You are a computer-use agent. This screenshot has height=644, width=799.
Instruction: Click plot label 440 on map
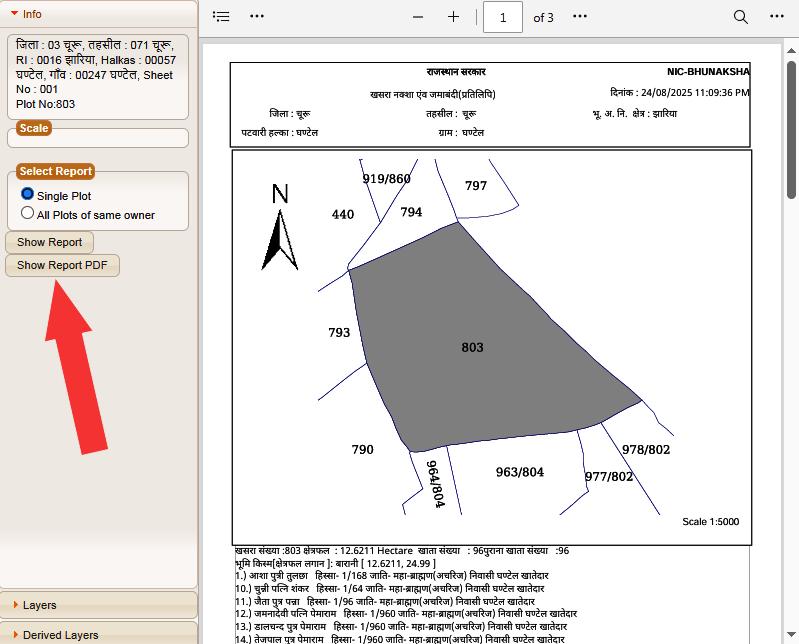(343, 214)
